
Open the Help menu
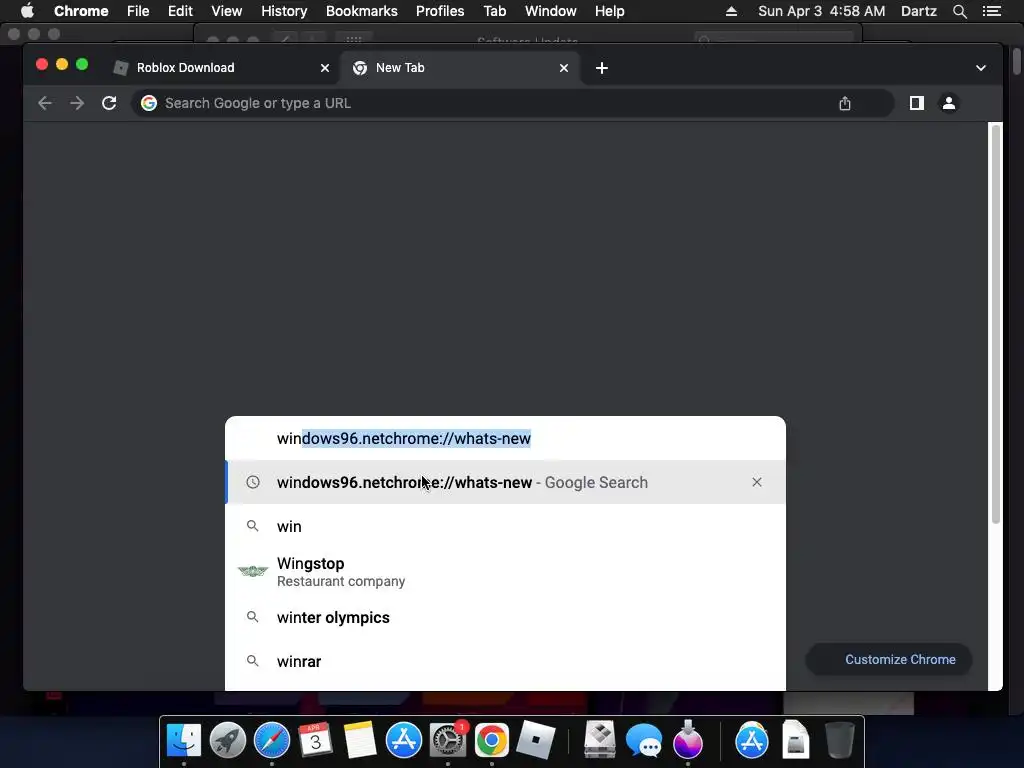pyautogui.click(x=609, y=11)
